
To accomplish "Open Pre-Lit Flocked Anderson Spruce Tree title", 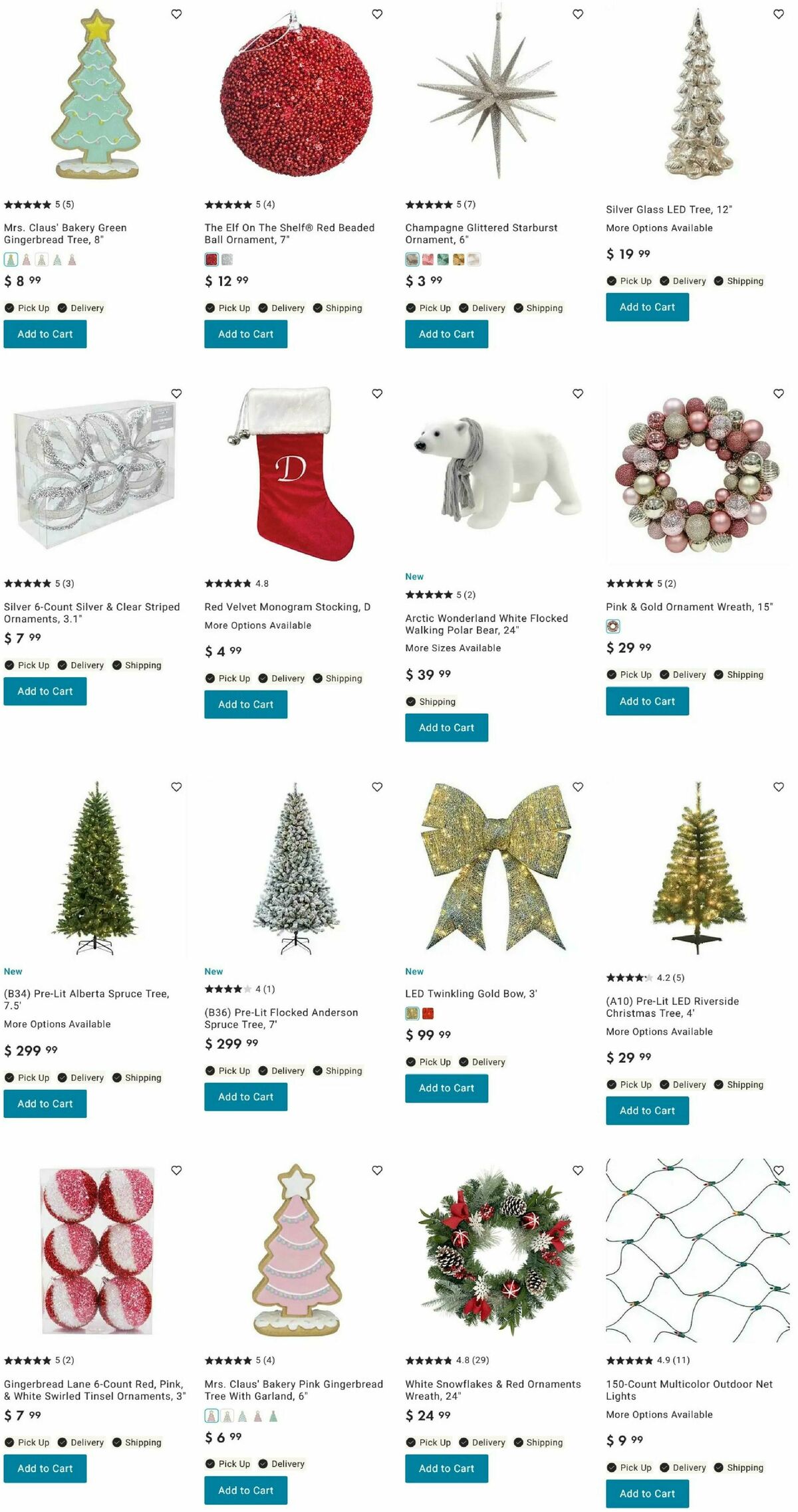I will coord(281,1018).
